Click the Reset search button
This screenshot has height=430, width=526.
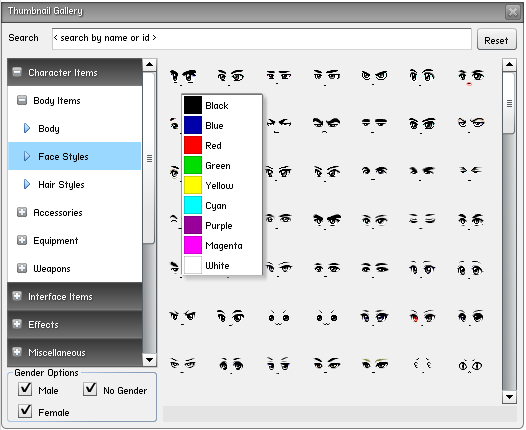496,41
